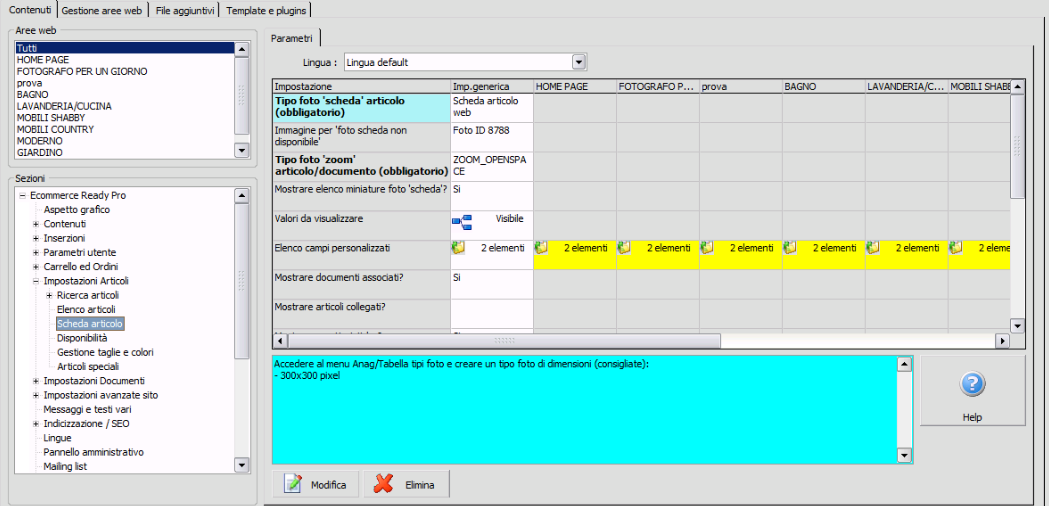Click folder icon in BAGNO column elementi cell
This screenshot has width=1049, height=506.
(x=790, y=248)
